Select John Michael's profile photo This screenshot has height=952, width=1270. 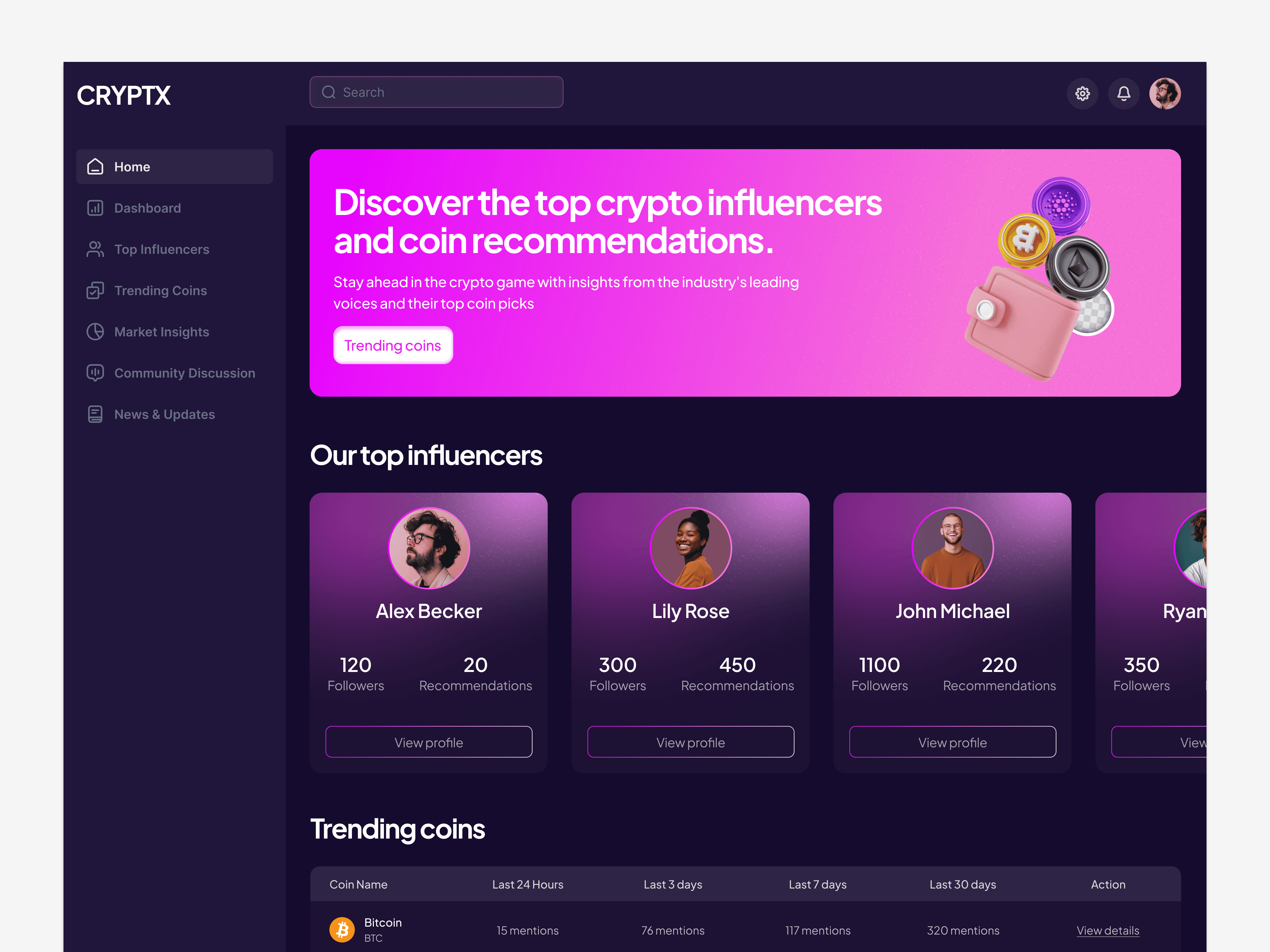(952, 548)
